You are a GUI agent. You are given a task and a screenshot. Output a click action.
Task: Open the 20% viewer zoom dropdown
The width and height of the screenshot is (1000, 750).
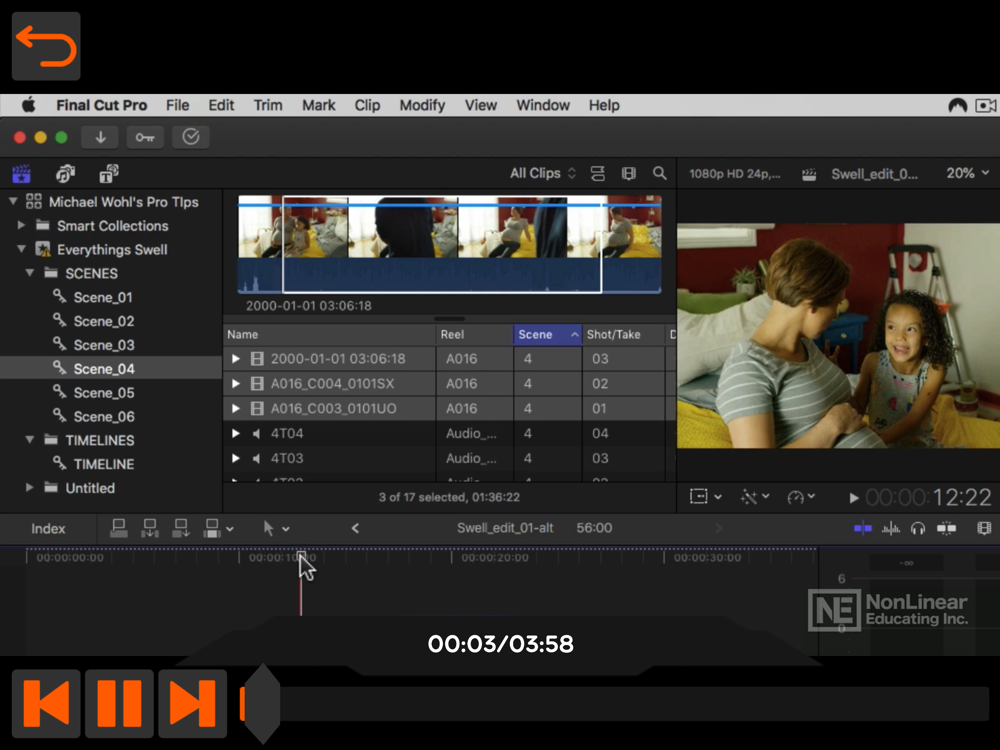[x=967, y=173]
